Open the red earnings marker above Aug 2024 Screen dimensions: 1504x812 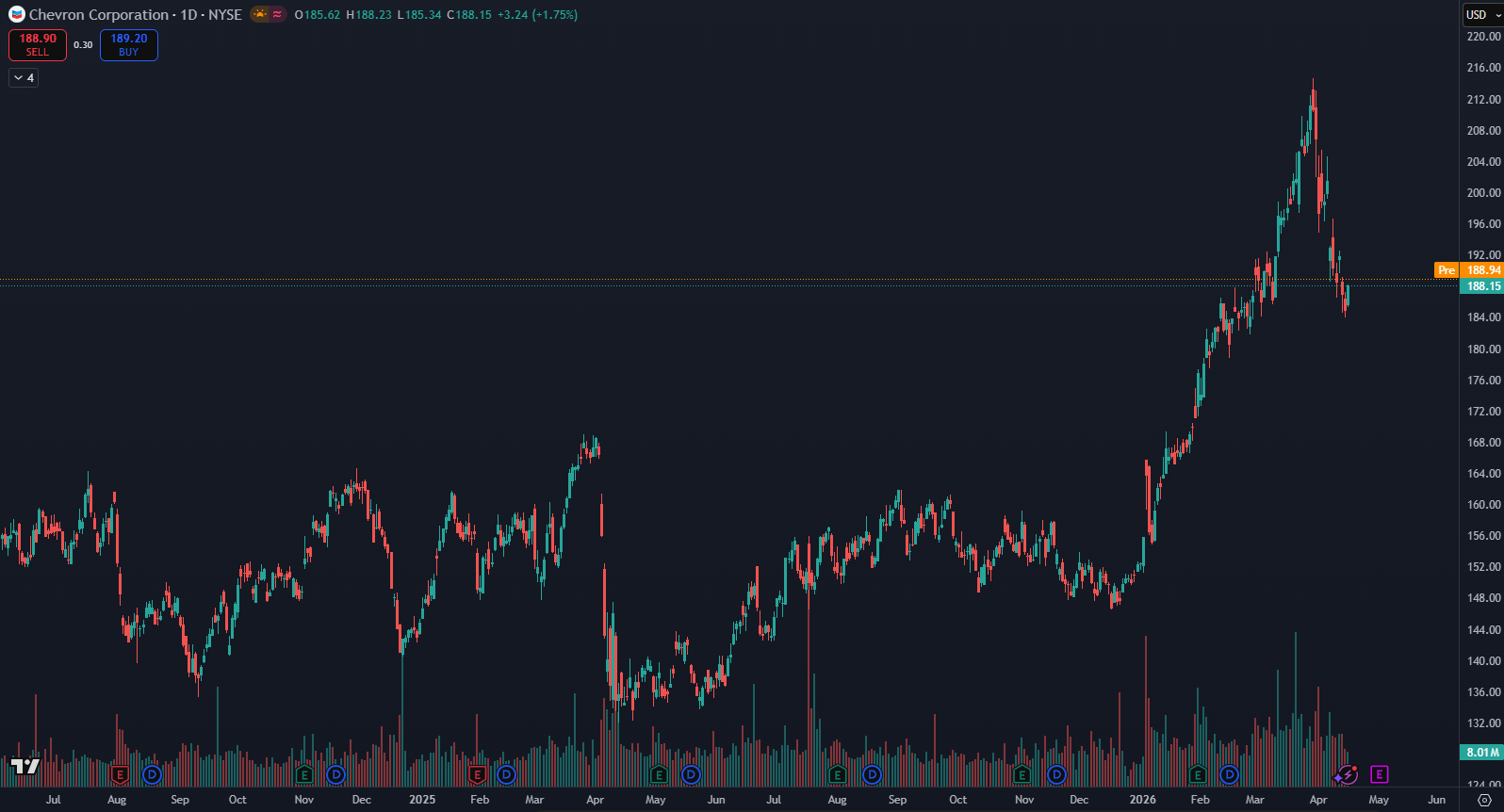[120, 775]
